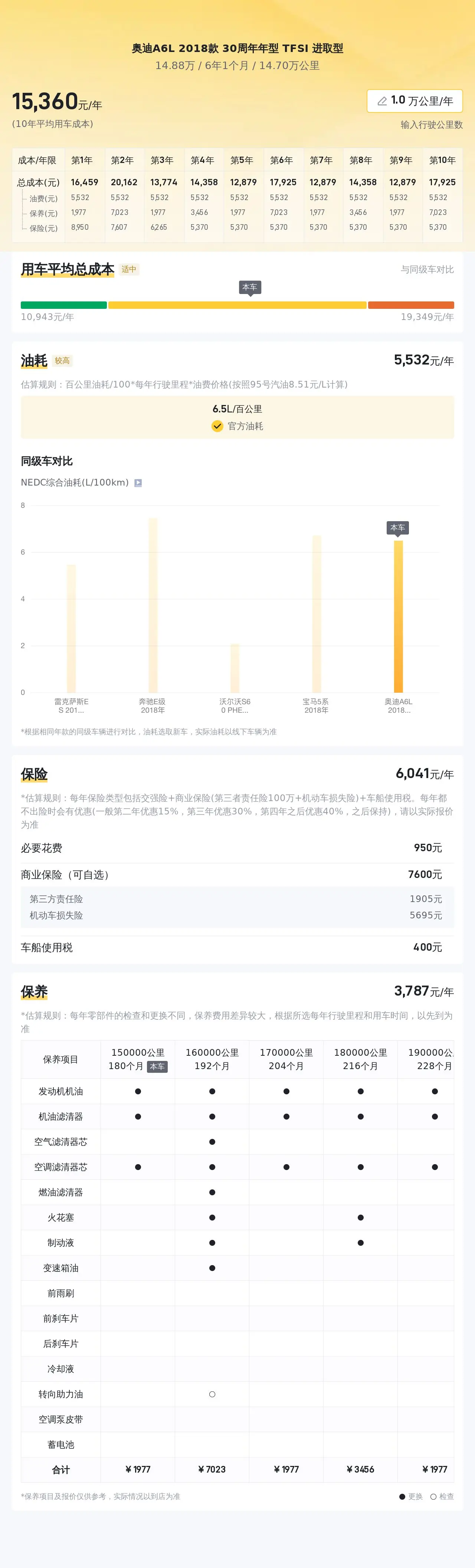Click the 空气滤清芯 replace dot at 160000公里
This screenshot has width=475, height=1568.
212,1142
